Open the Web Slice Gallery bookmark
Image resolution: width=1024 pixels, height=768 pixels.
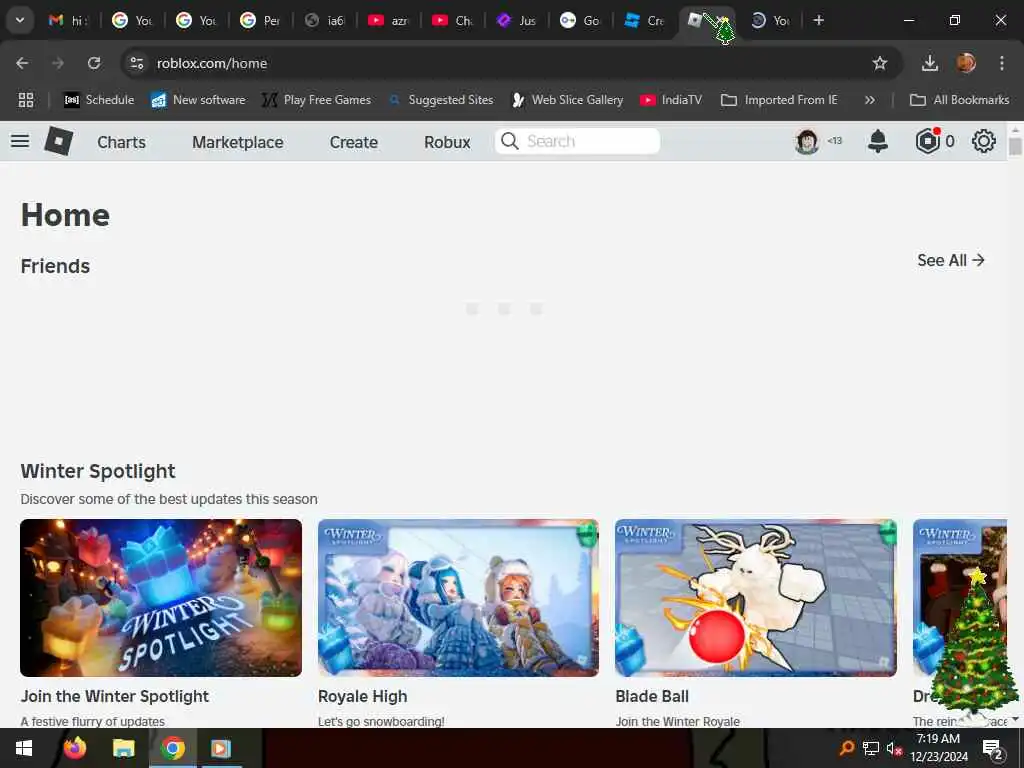pyautogui.click(x=568, y=100)
